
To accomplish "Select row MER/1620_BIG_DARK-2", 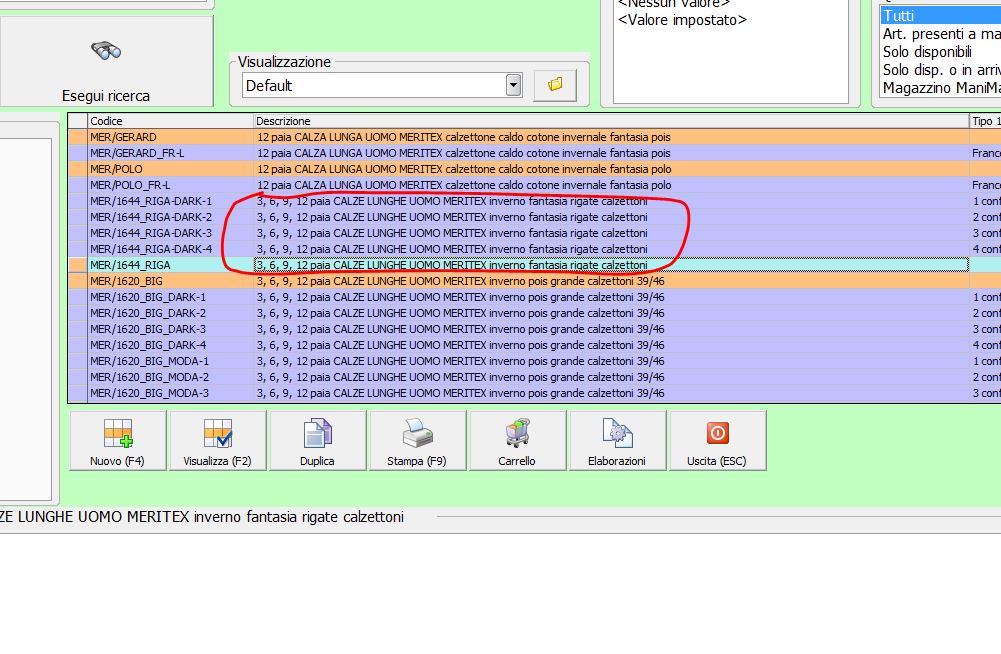I will (x=170, y=313).
